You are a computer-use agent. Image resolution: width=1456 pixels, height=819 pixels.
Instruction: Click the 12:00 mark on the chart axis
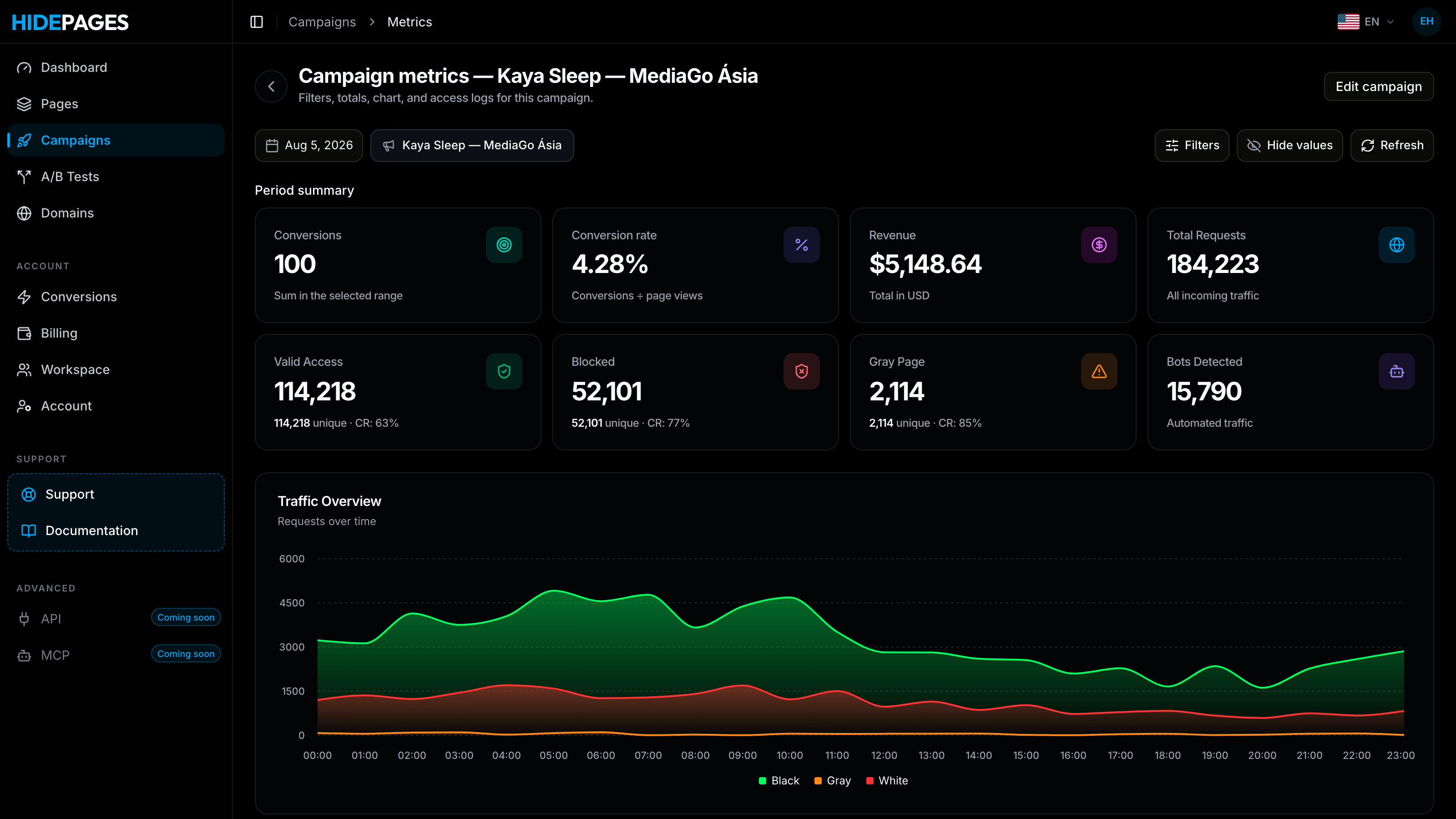[x=884, y=756]
